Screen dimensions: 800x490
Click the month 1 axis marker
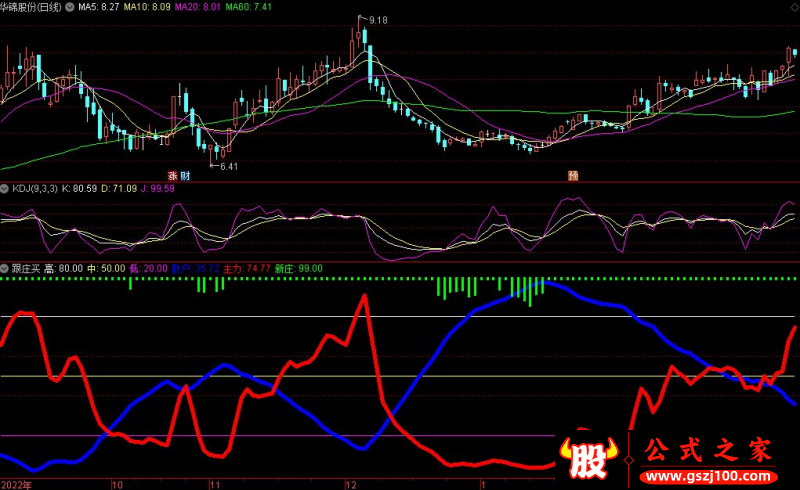tap(483, 485)
